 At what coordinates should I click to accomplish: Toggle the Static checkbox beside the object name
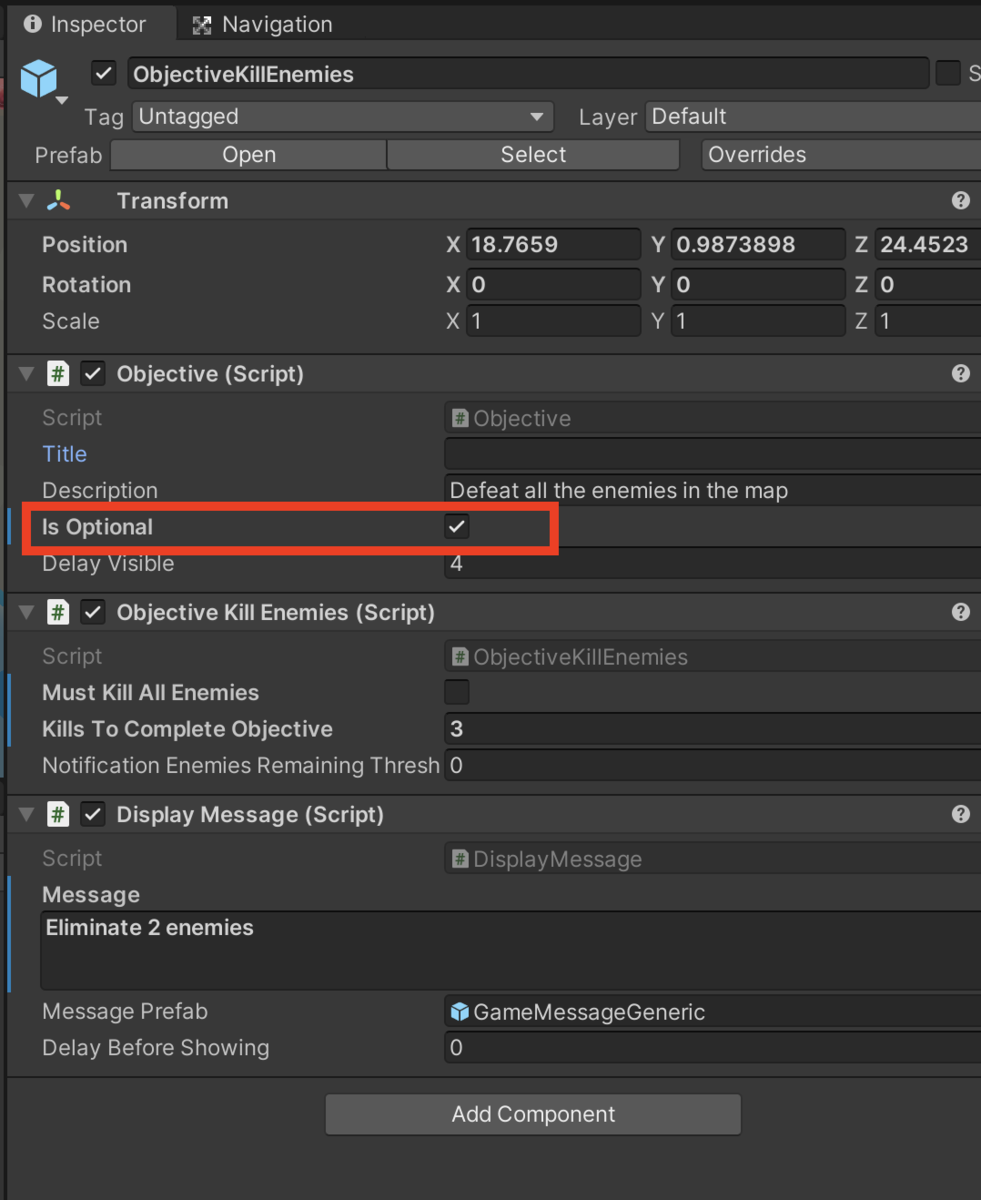point(947,74)
